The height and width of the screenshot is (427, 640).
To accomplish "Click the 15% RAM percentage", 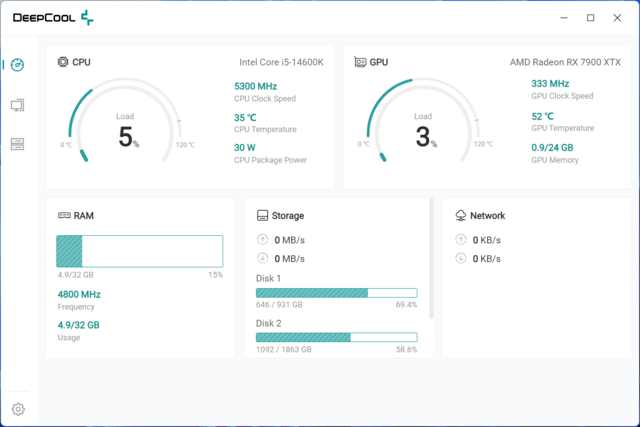I will pos(216,275).
